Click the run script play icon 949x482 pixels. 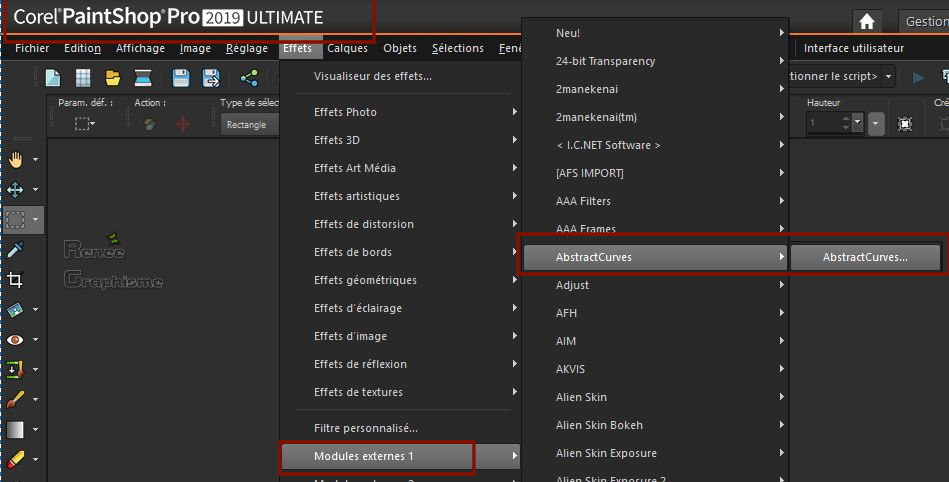click(x=918, y=77)
